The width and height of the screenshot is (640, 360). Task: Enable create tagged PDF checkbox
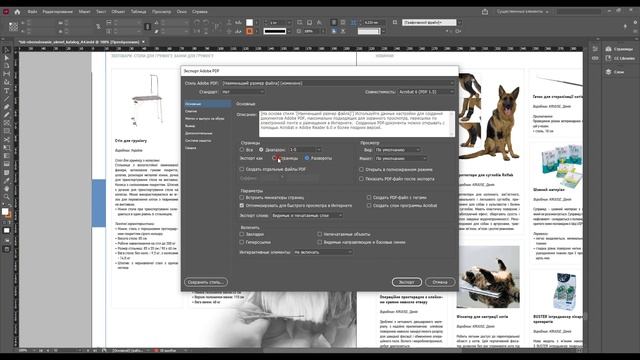coord(369,198)
